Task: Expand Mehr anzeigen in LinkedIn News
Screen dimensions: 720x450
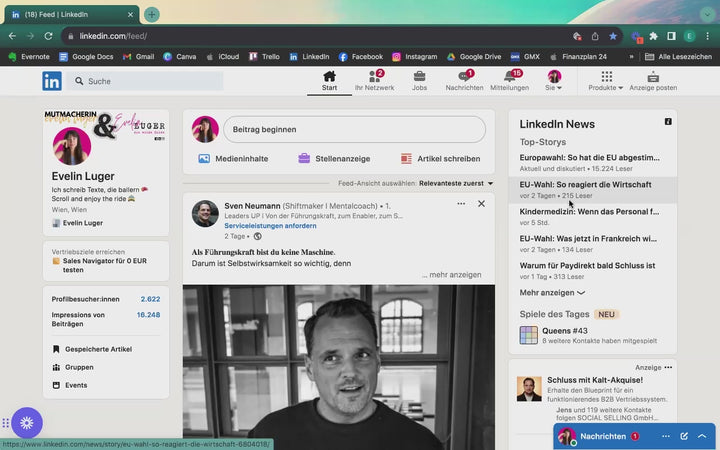Action: coord(552,293)
